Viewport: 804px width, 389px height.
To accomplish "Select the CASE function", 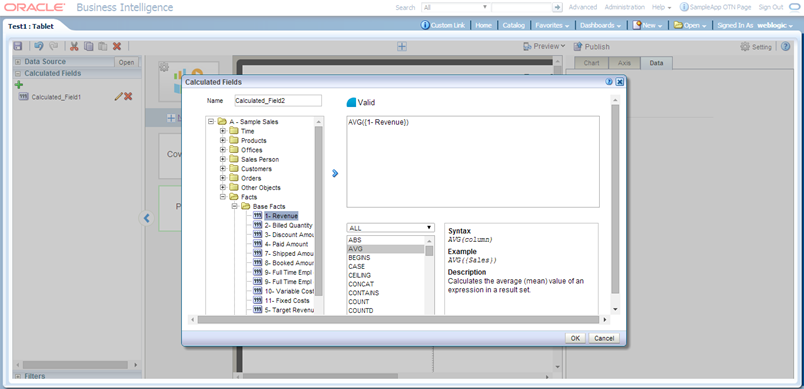I will 386,267.
